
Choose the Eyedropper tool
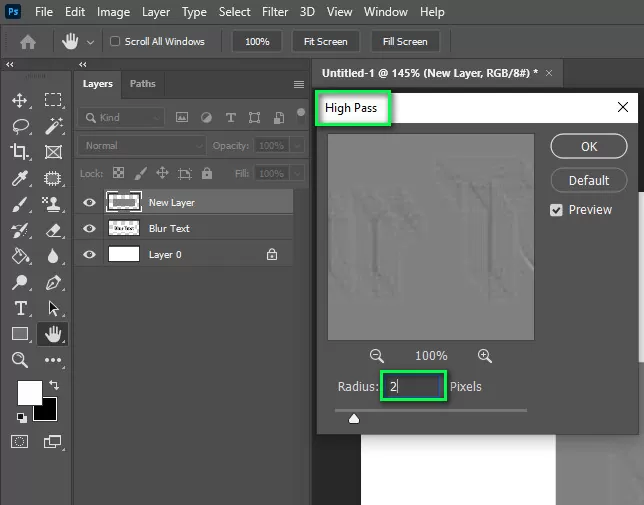[20, 178]
